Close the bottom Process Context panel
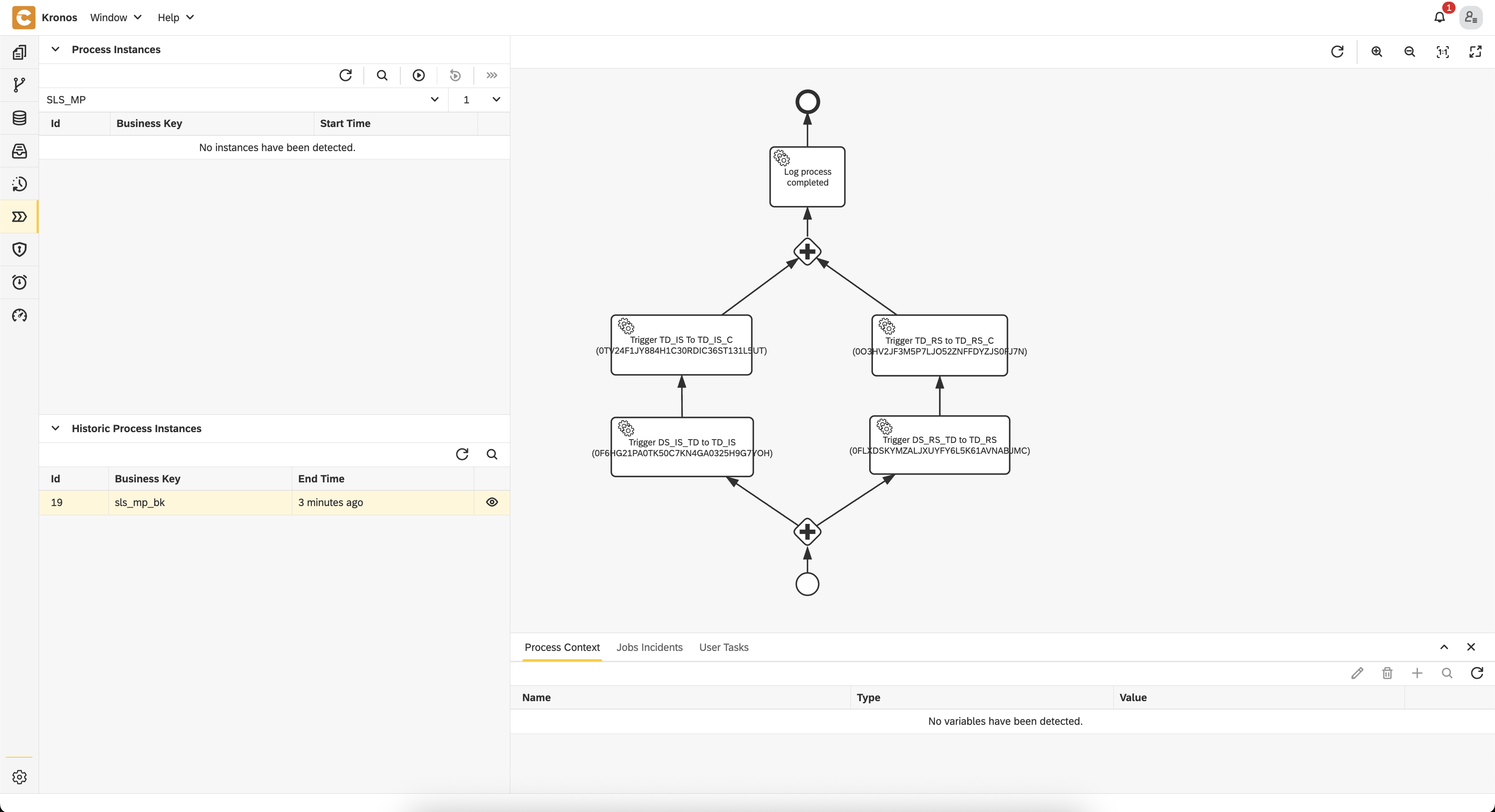The image size is (1495, 812). point(1470,647)
